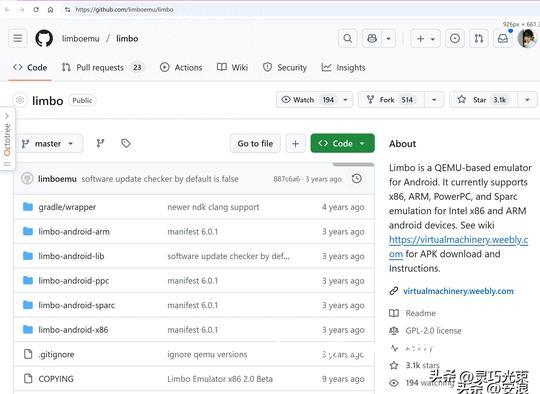
Task: Open the hamburger navigation menu
Action: pos(18,38)
